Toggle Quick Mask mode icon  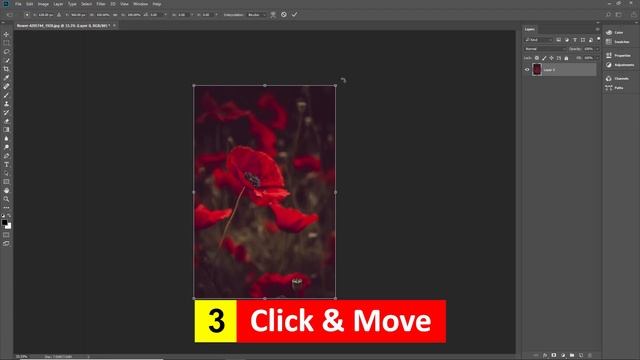click(6, 235)
